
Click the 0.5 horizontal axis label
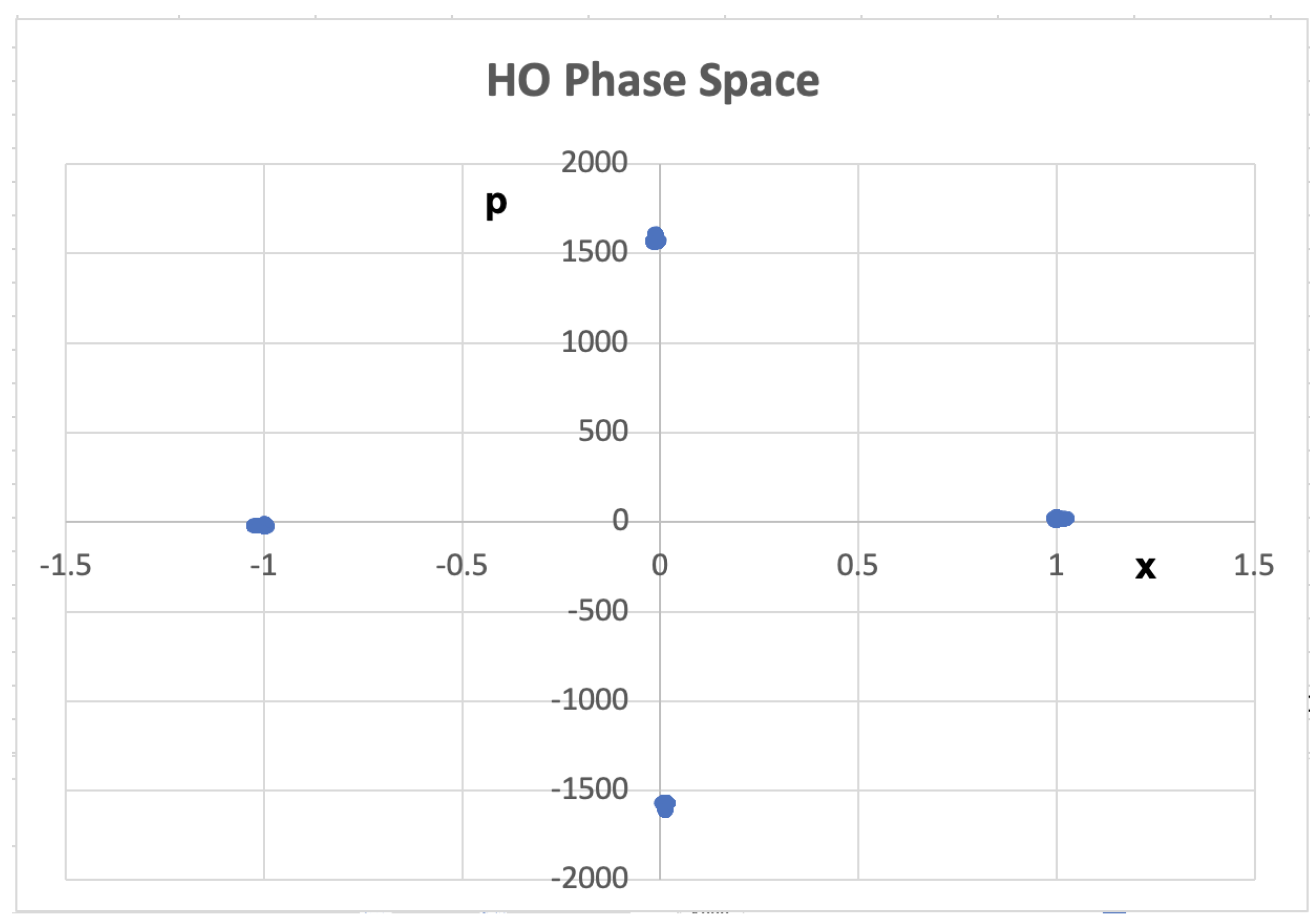tap(857, 566)
